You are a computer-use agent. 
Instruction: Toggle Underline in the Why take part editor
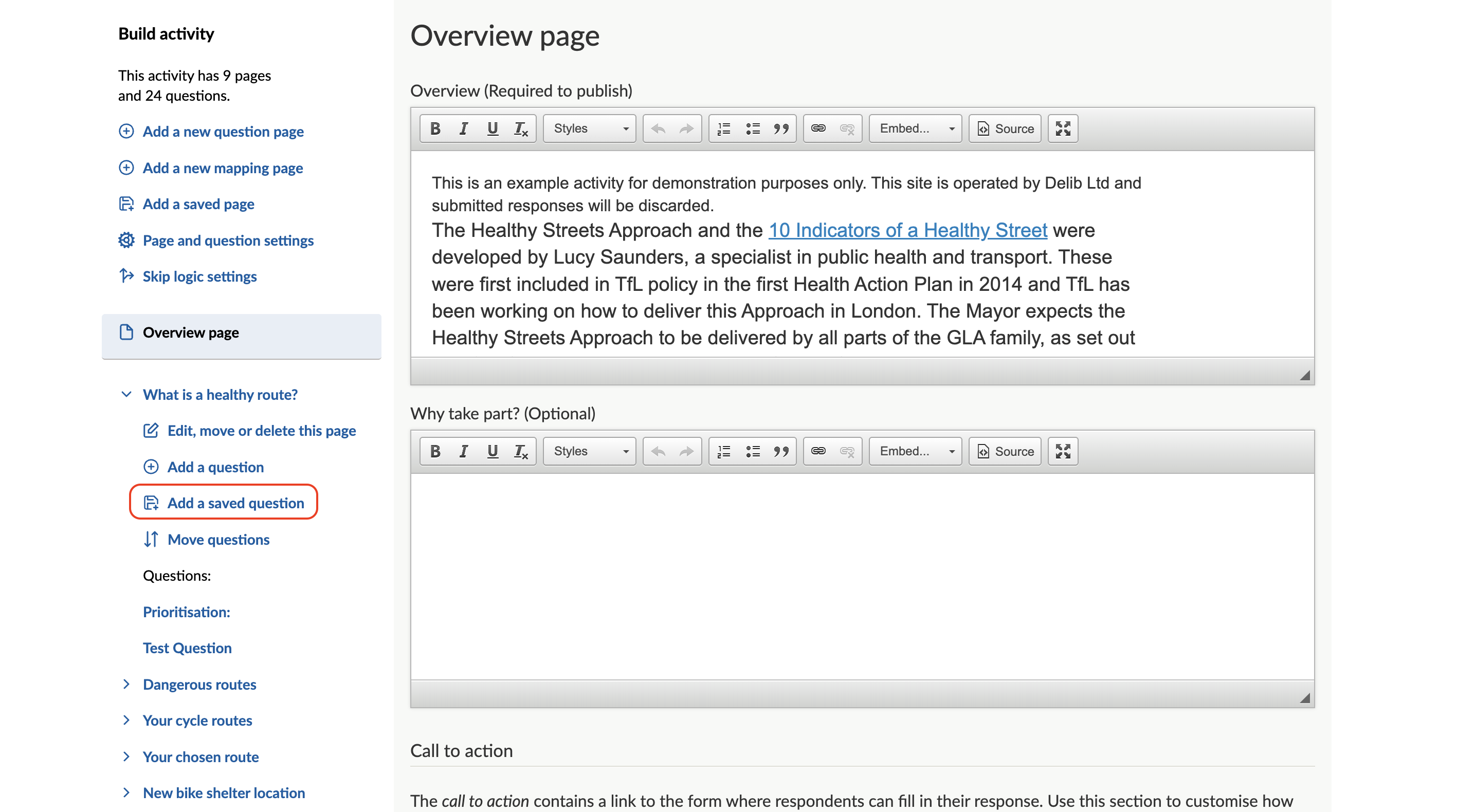click(493, 451)
